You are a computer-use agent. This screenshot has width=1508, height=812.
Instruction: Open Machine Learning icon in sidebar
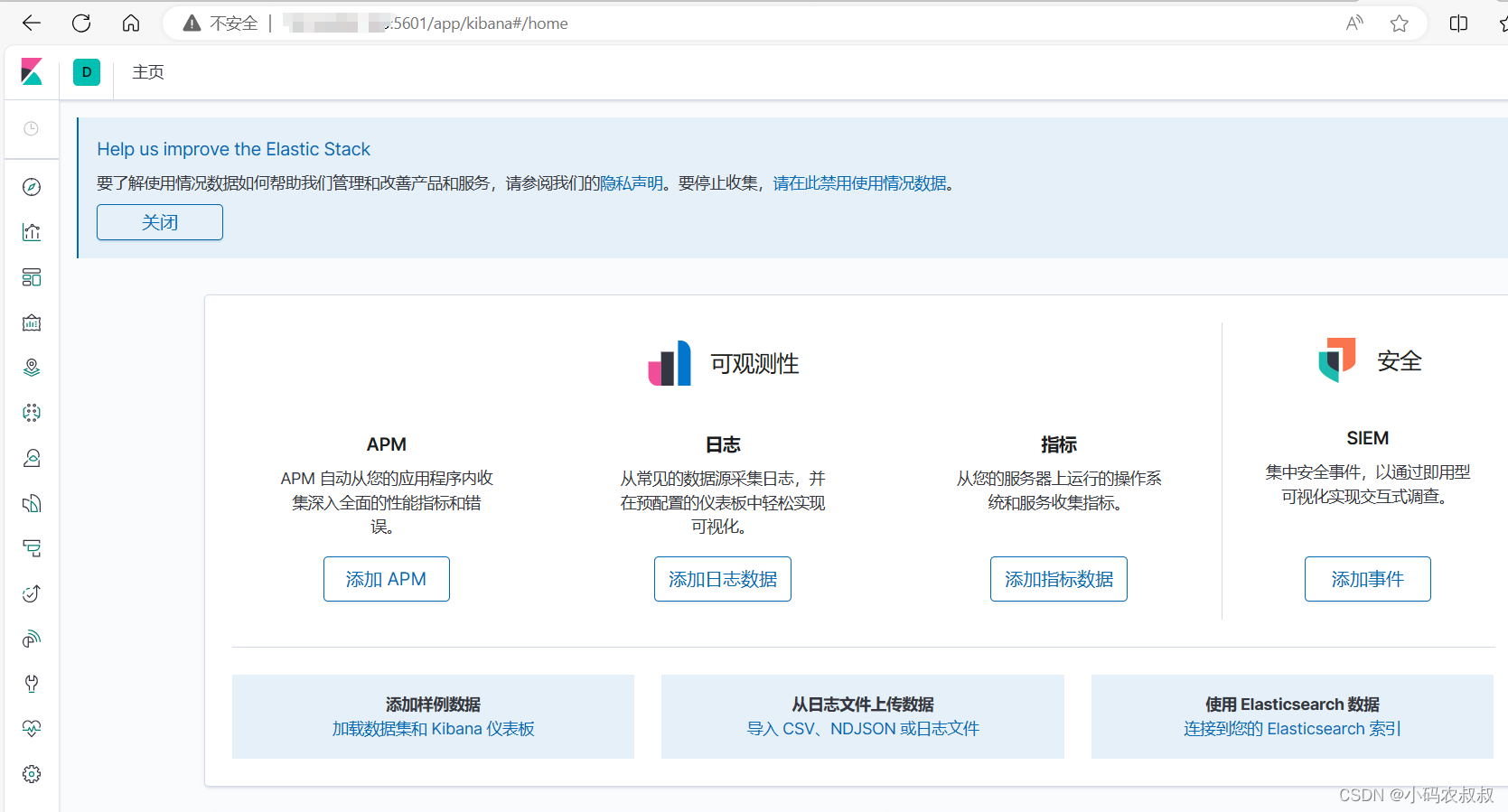[32, 413]
